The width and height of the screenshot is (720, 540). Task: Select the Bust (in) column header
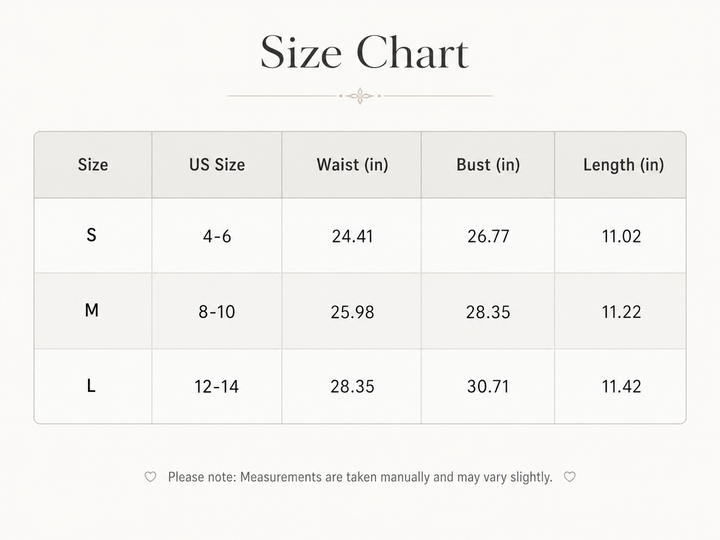488,165
